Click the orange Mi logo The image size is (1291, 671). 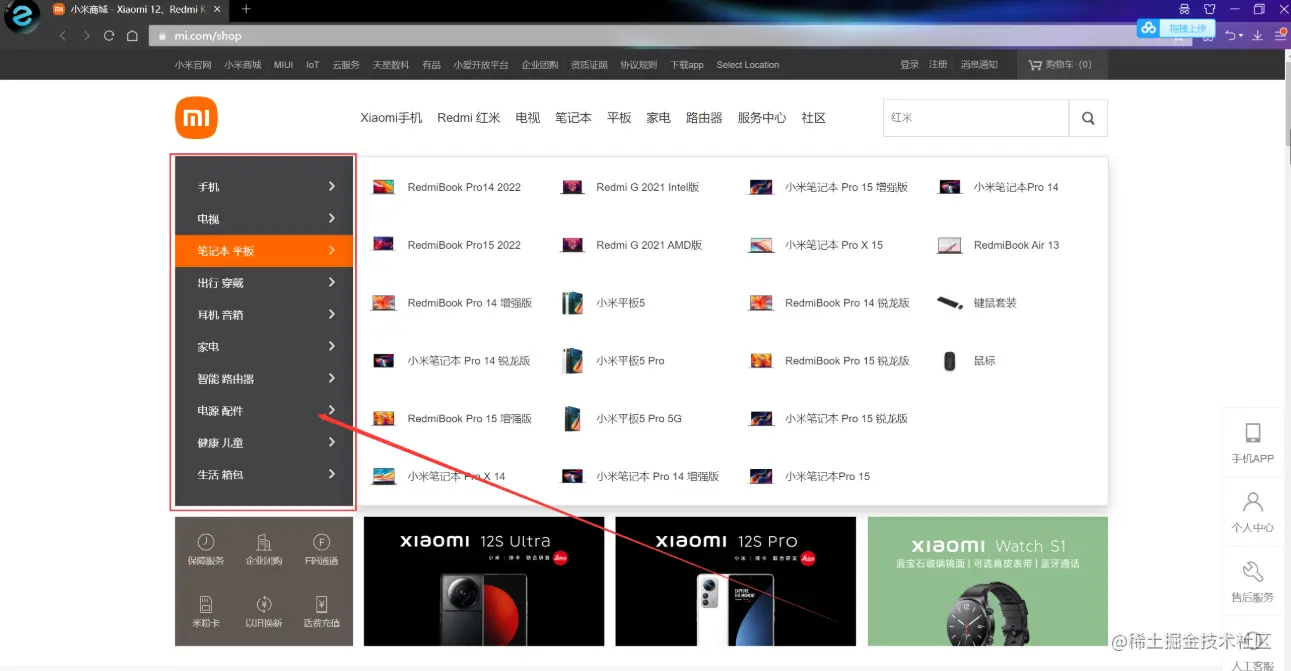(196, 118)
